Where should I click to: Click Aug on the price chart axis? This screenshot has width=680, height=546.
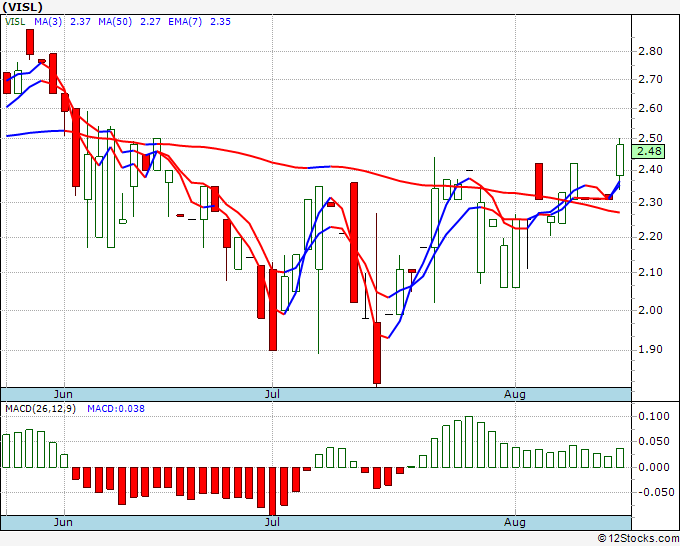coord(515,394)
